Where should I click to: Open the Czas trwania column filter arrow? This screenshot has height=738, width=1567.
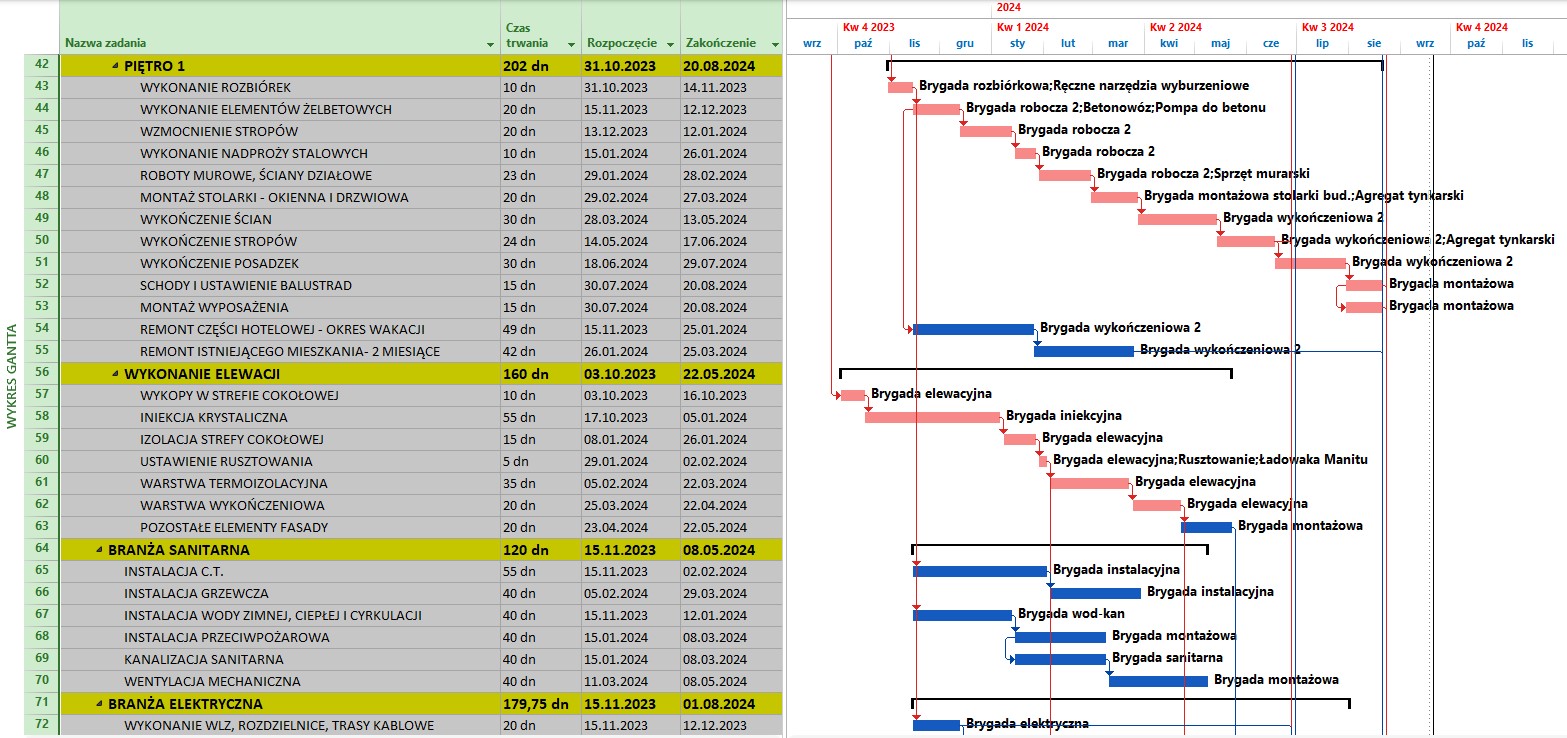(571, 45)
